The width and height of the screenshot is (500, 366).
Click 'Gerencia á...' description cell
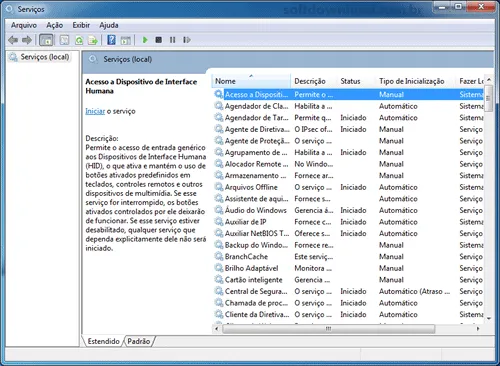(x=314, y=210)
